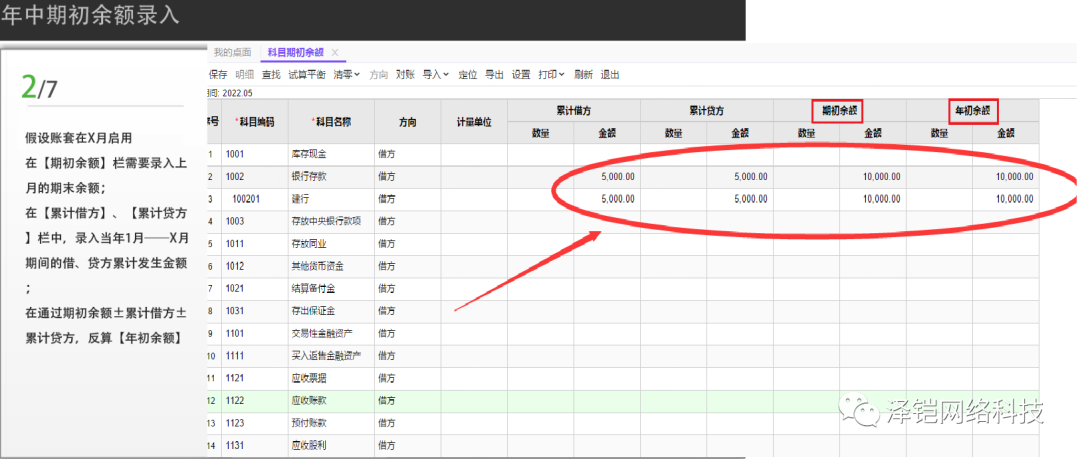Open 设置 from the toolbar
This screenshot has width=1080, height=459.
pos(521,74)
